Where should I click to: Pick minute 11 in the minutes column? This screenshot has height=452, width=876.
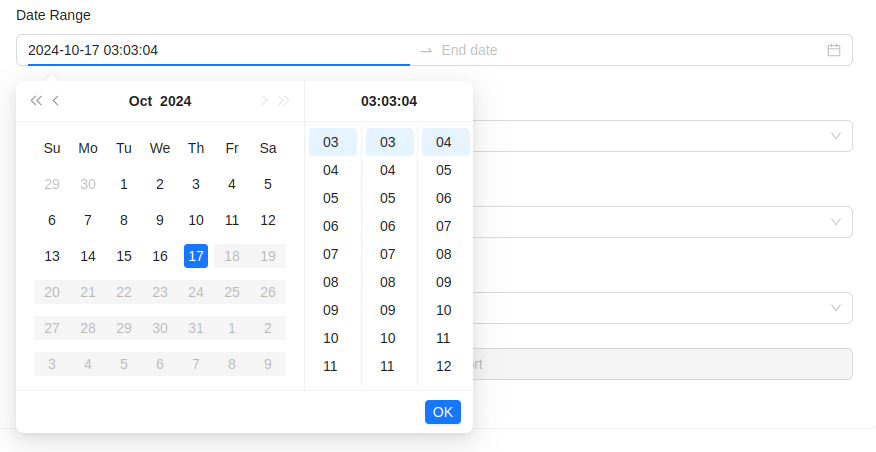(388, 366)
